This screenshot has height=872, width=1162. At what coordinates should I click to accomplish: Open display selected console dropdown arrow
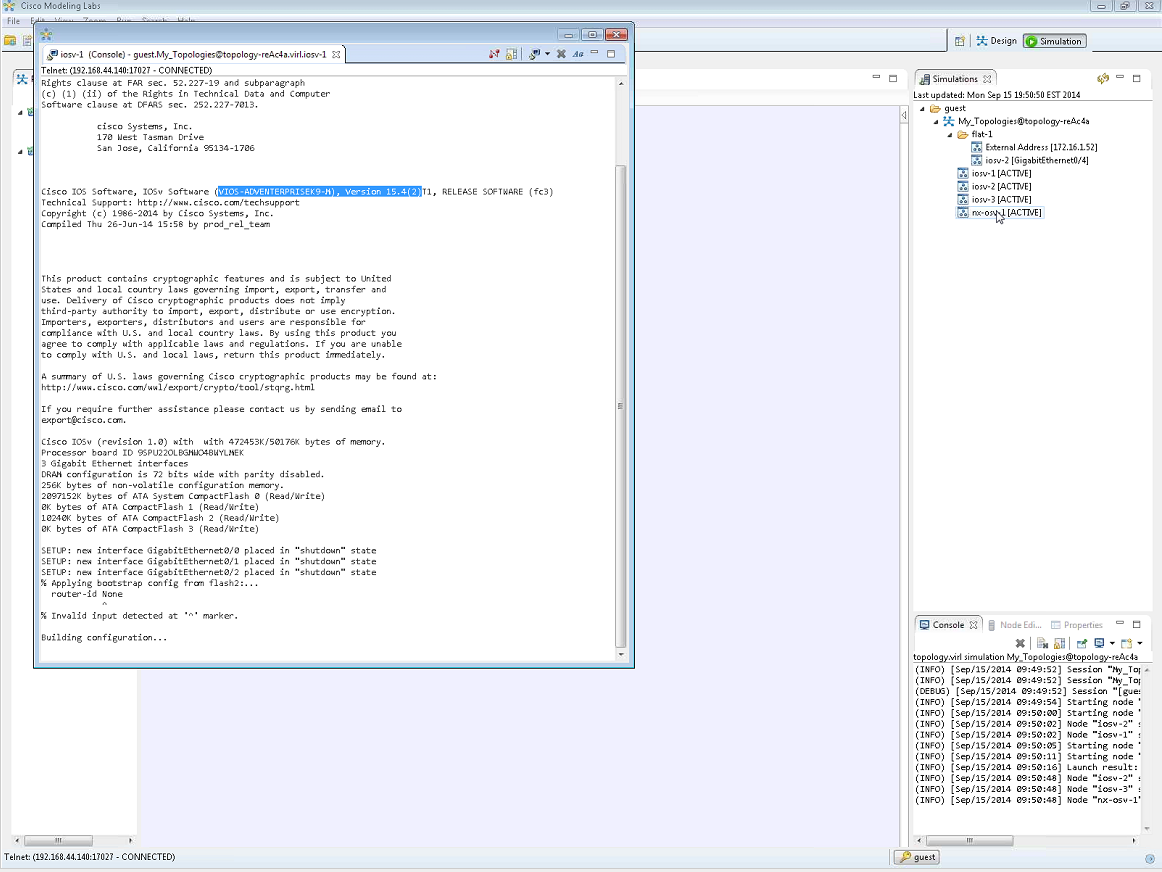coord(1112,643)
